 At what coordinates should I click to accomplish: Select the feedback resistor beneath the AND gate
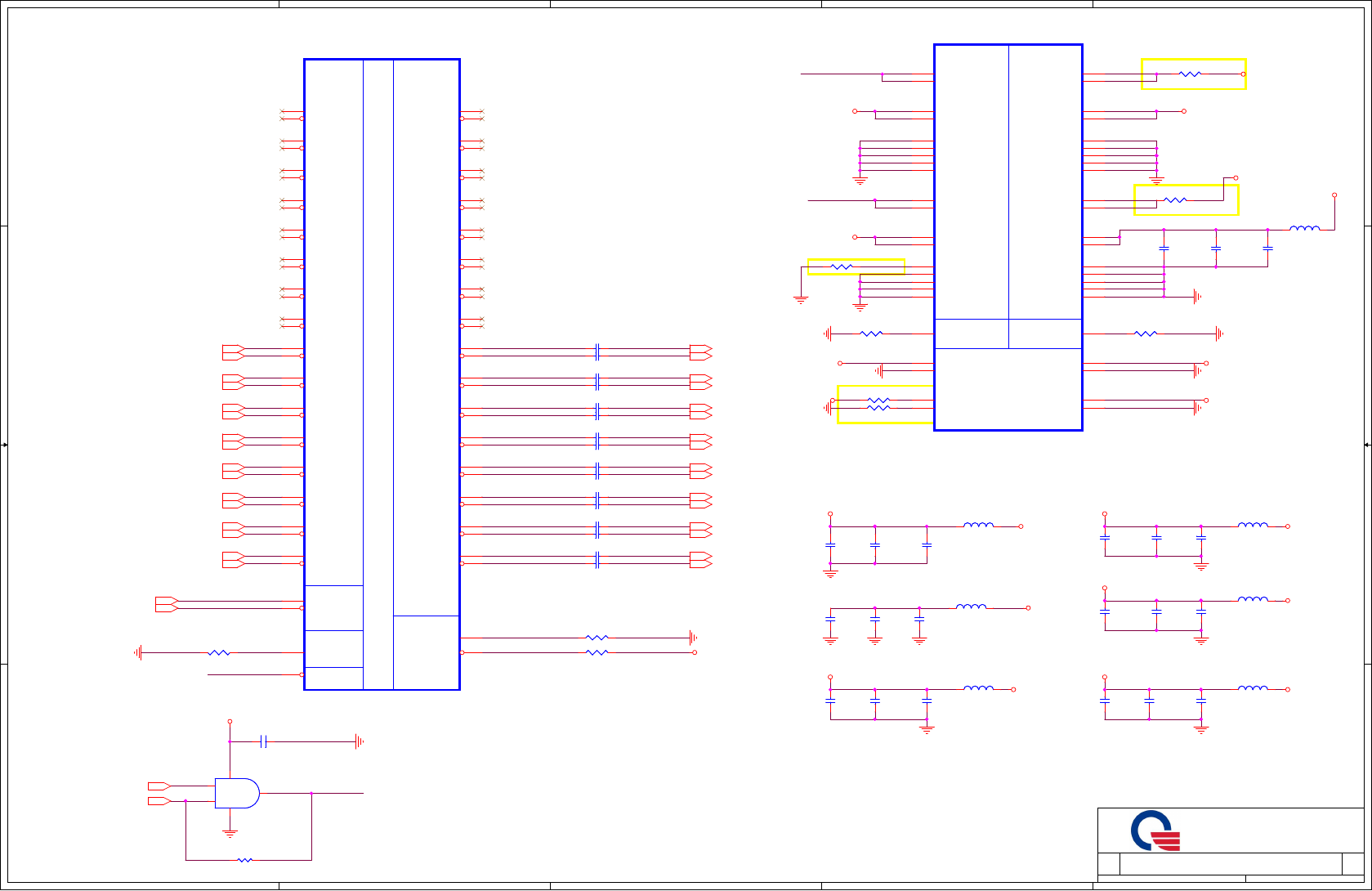(x=244, y=860)
